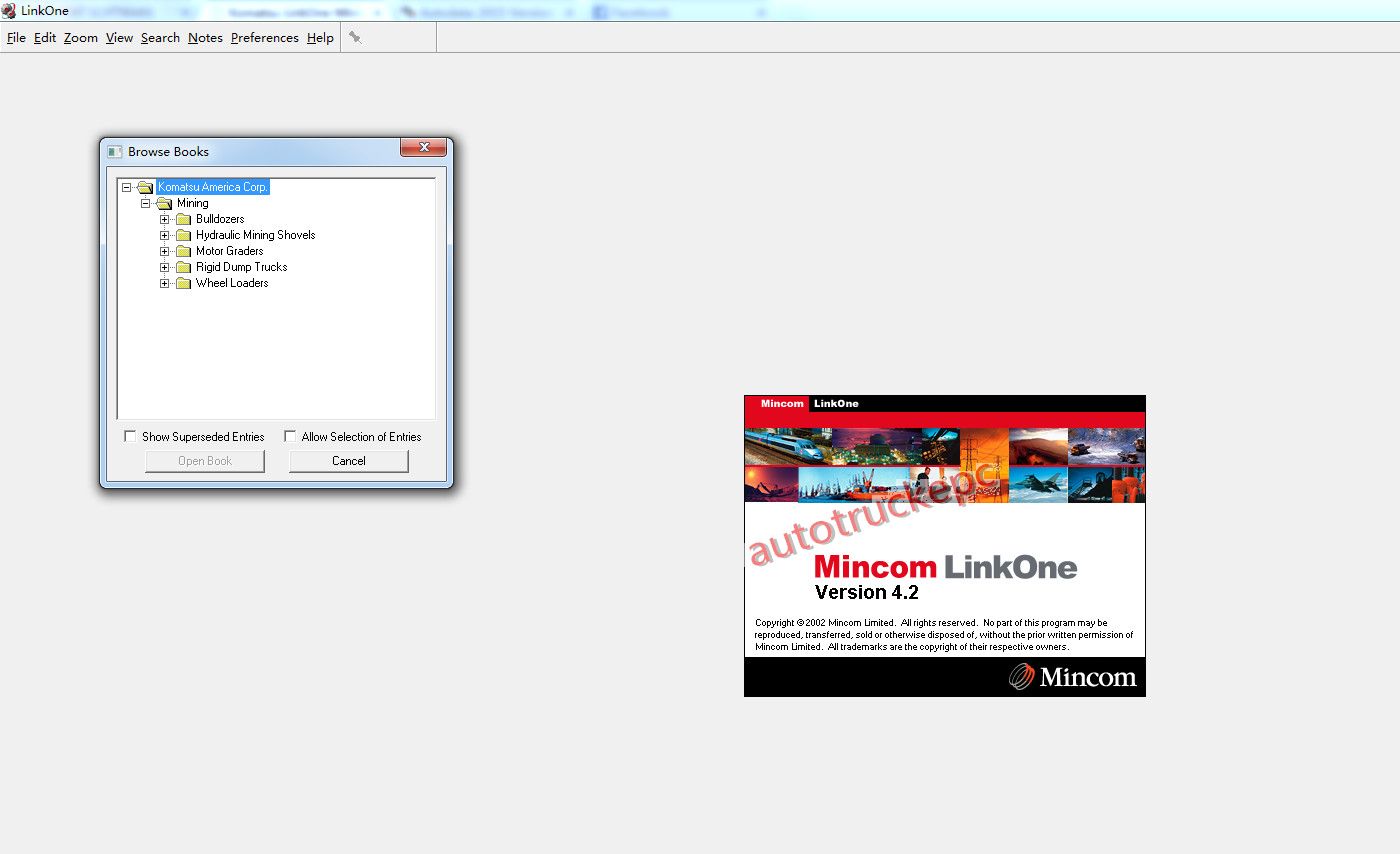This screenshot has height=854, width=1400.
Task: Open the Preferences menu
Action: coord(265,38)
